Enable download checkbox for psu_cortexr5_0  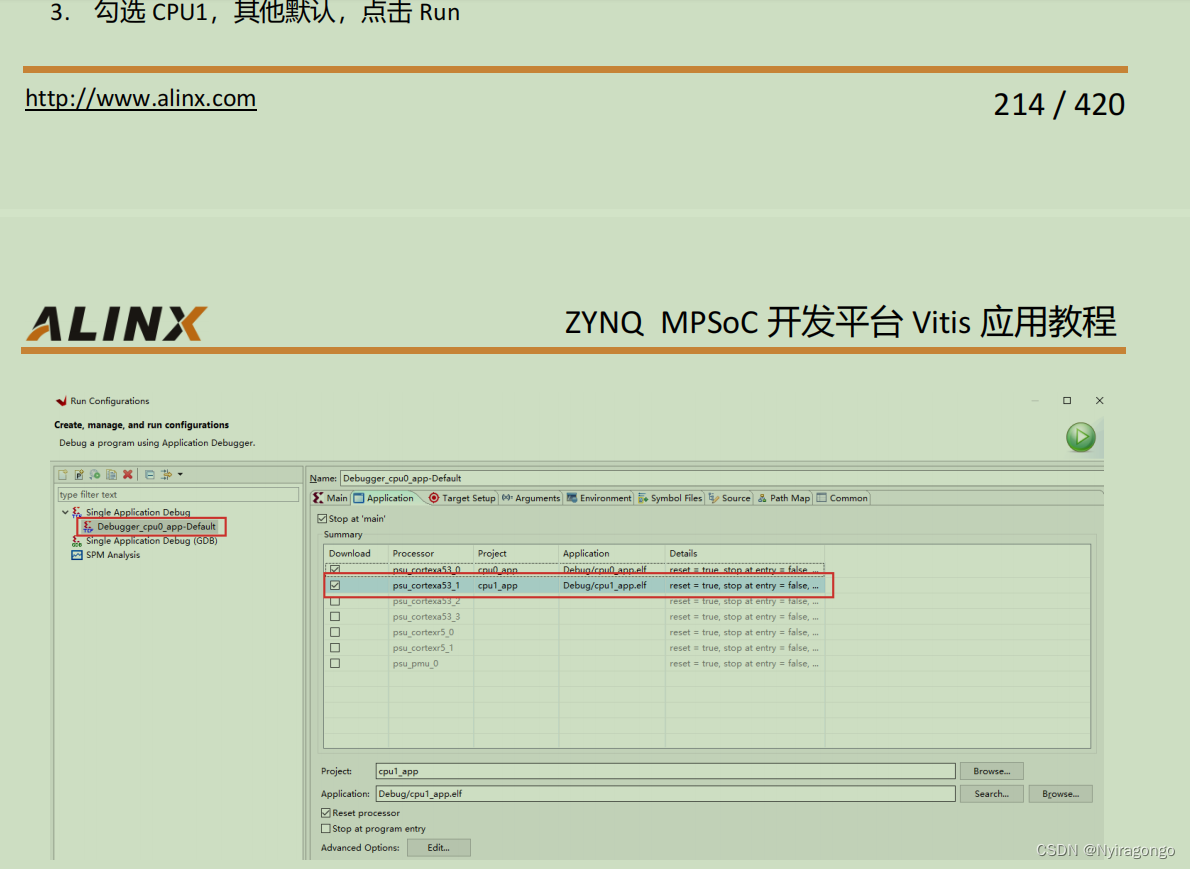335,632
